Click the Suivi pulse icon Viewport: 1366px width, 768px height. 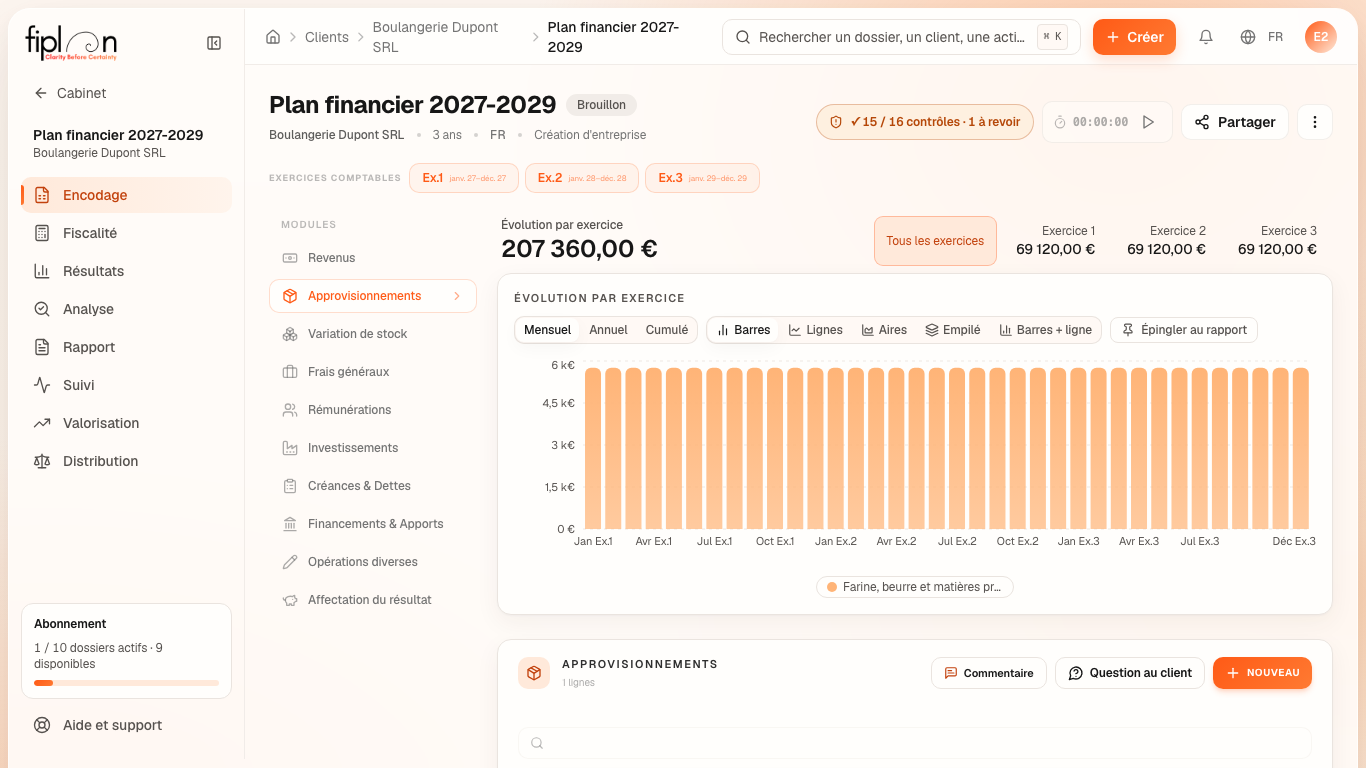coord(42,385)
